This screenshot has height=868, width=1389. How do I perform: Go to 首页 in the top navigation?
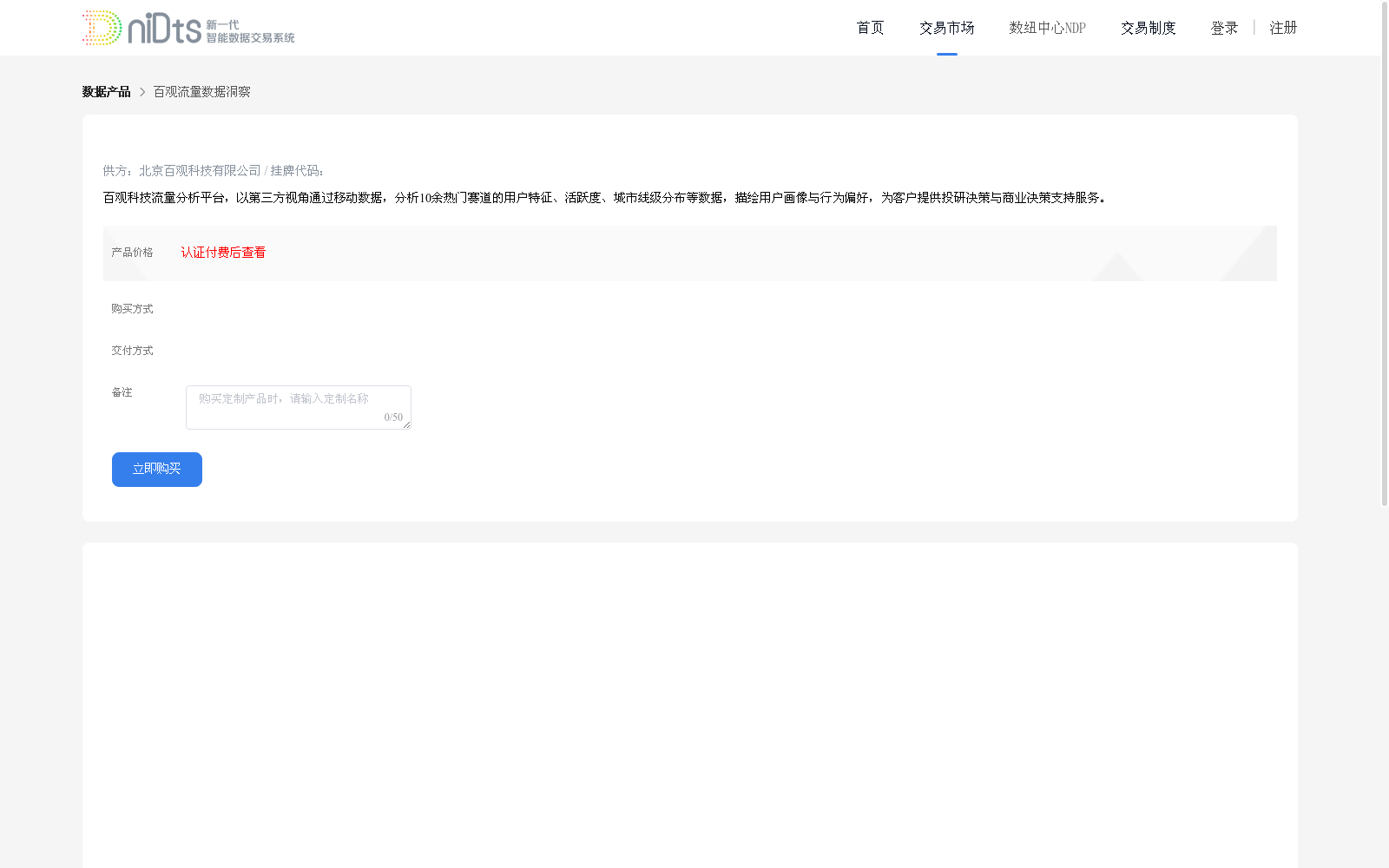click(x=870, y=28)
